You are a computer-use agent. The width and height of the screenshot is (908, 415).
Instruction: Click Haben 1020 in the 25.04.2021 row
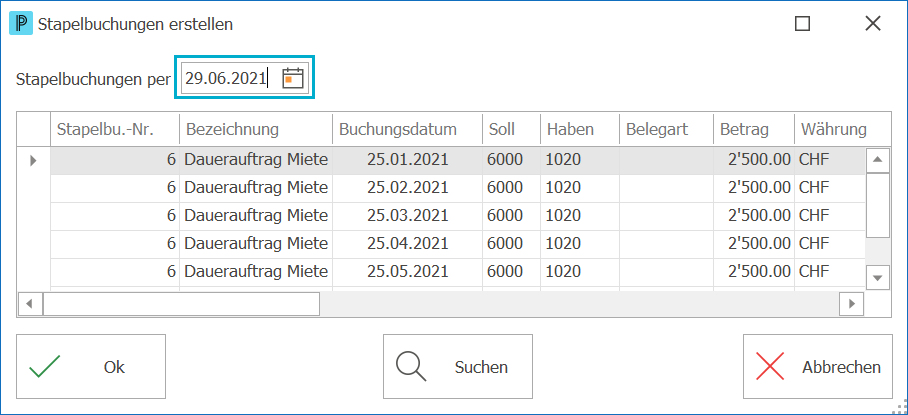pyautogui.click(x=580, y=243)
